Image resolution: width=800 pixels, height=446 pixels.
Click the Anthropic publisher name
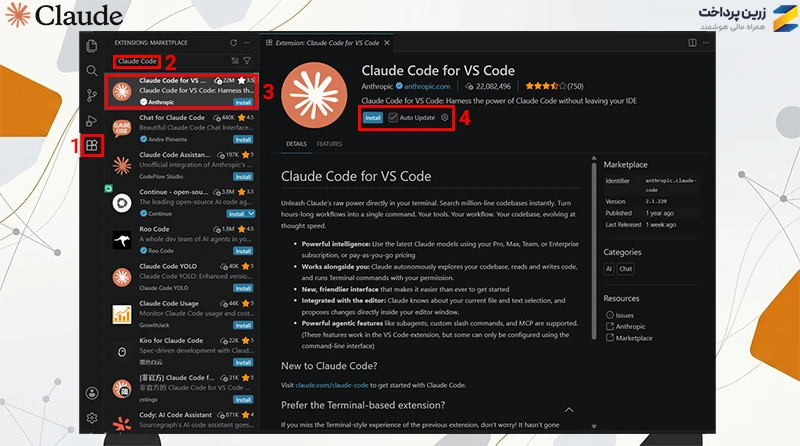(x=377, y=86)
